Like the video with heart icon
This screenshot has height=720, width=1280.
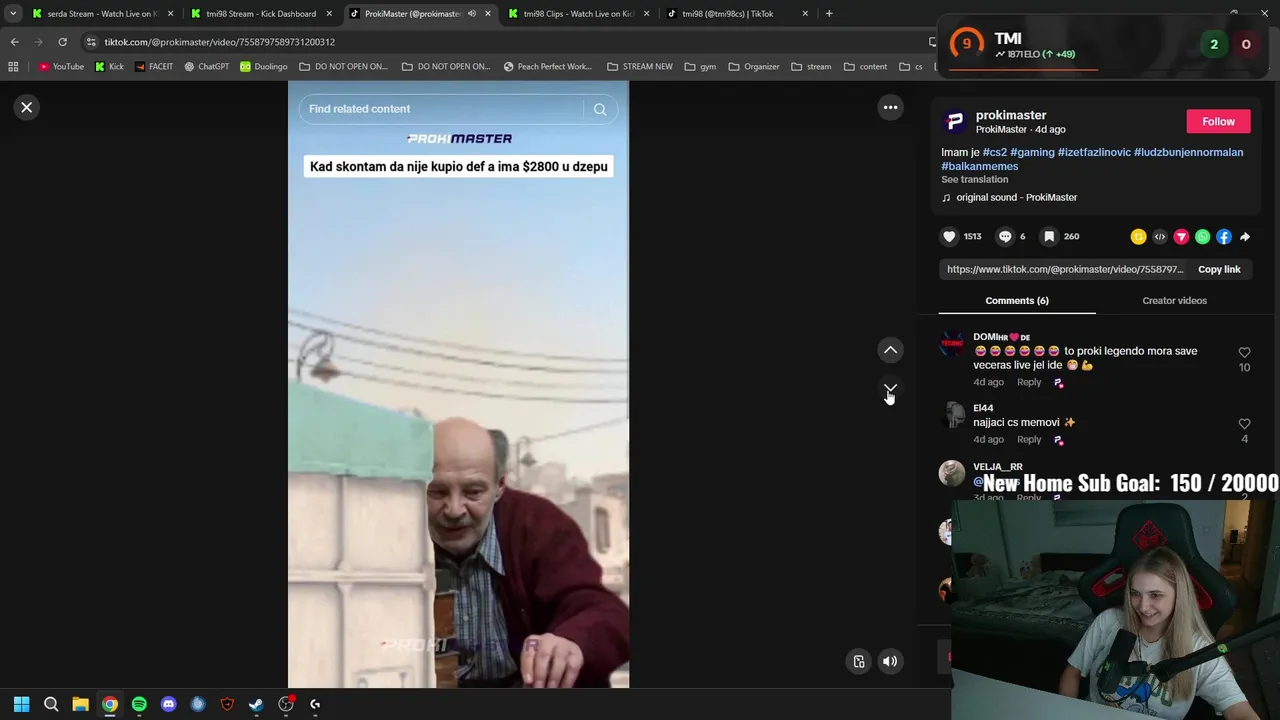(949, 236)
